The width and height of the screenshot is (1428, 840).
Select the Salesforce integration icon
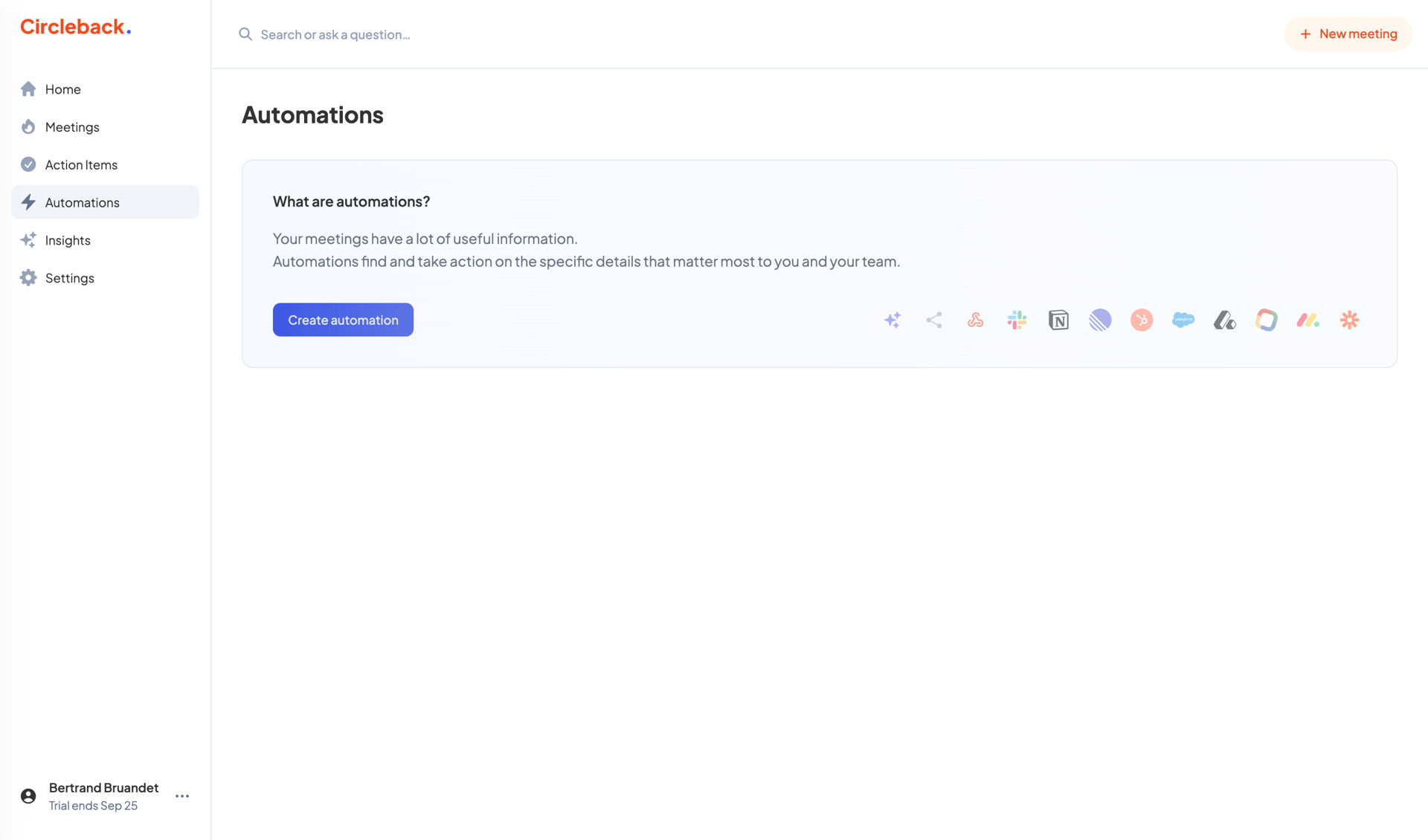1183,320
